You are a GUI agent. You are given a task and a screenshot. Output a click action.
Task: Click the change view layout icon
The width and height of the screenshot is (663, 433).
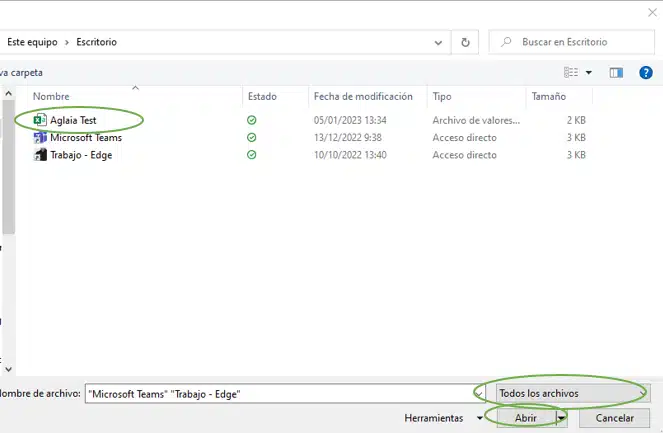point(571,72)
